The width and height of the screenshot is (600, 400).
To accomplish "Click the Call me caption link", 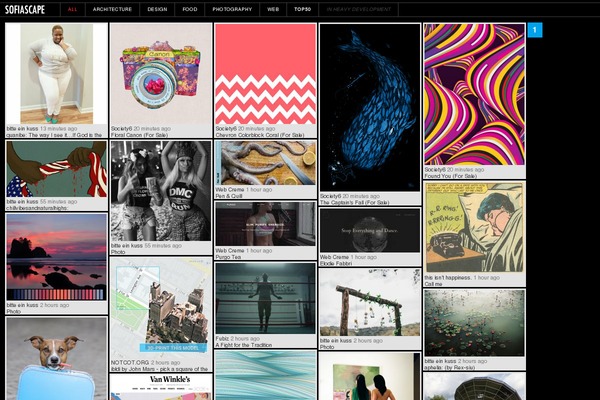I will tap(433, 284).
